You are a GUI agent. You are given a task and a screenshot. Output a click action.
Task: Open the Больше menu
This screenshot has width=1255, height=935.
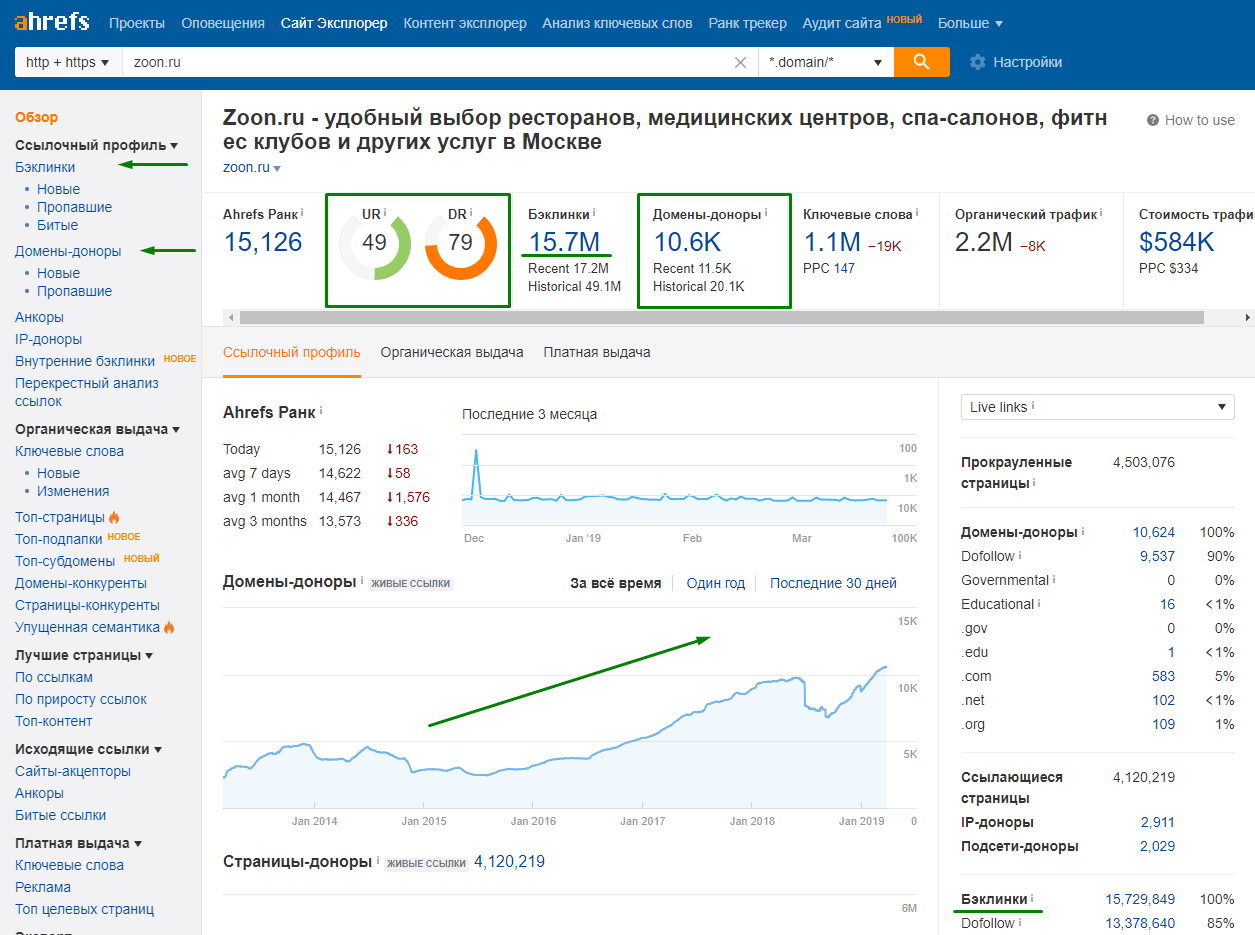[x=969, y=23]
